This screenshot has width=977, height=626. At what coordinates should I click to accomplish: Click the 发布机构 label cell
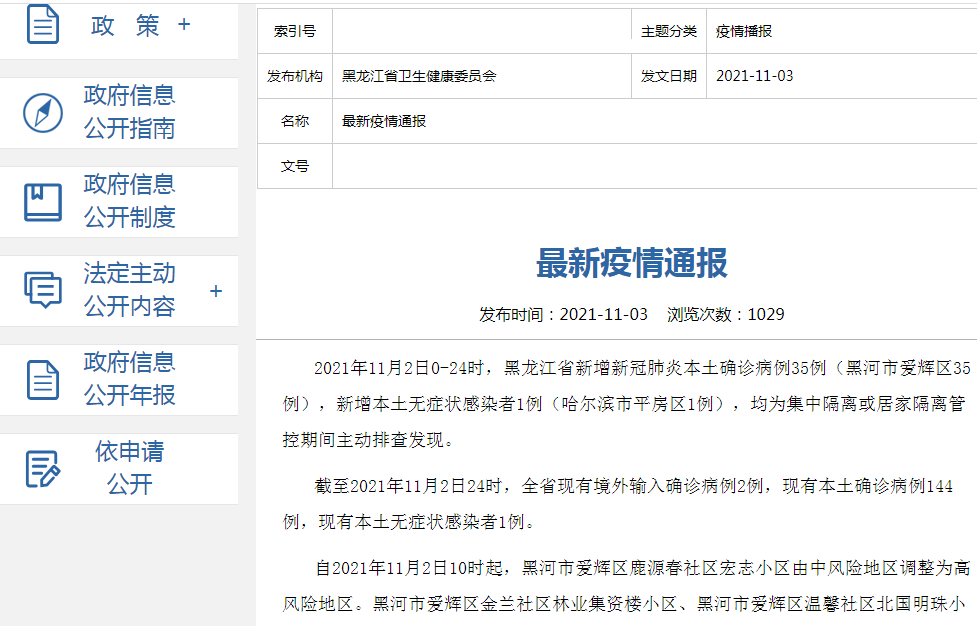point(295,76)
